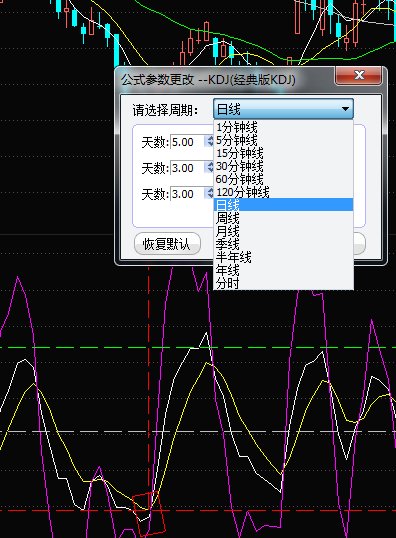Pick 60分钟线 period option
Screen dimensions: 396x538
283,179
